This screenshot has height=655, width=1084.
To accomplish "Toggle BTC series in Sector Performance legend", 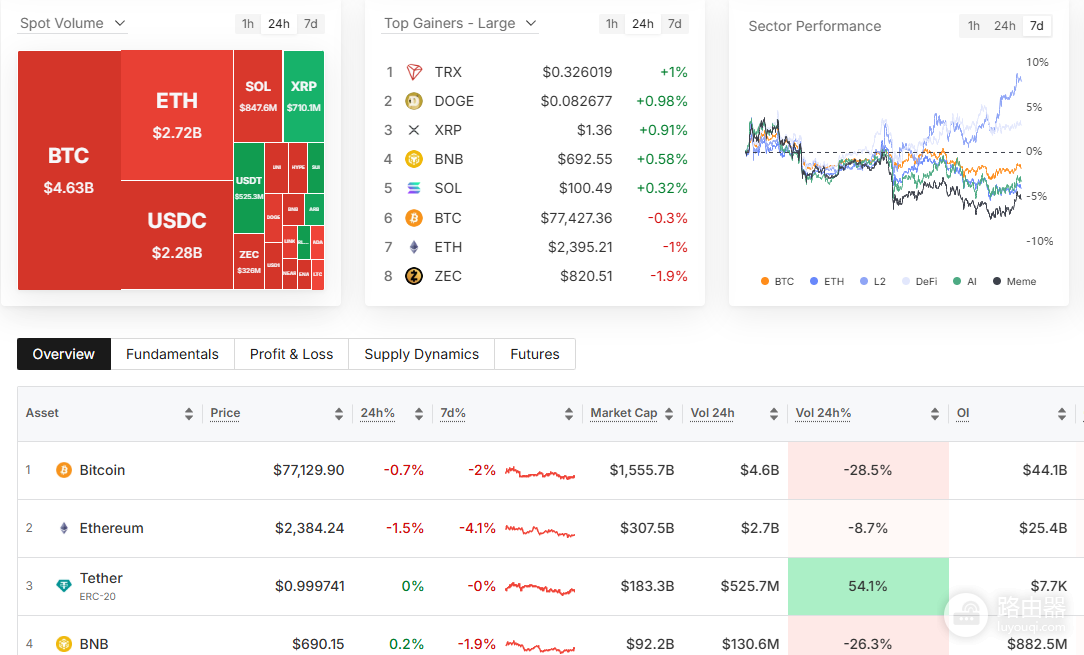I will [777, 282].
